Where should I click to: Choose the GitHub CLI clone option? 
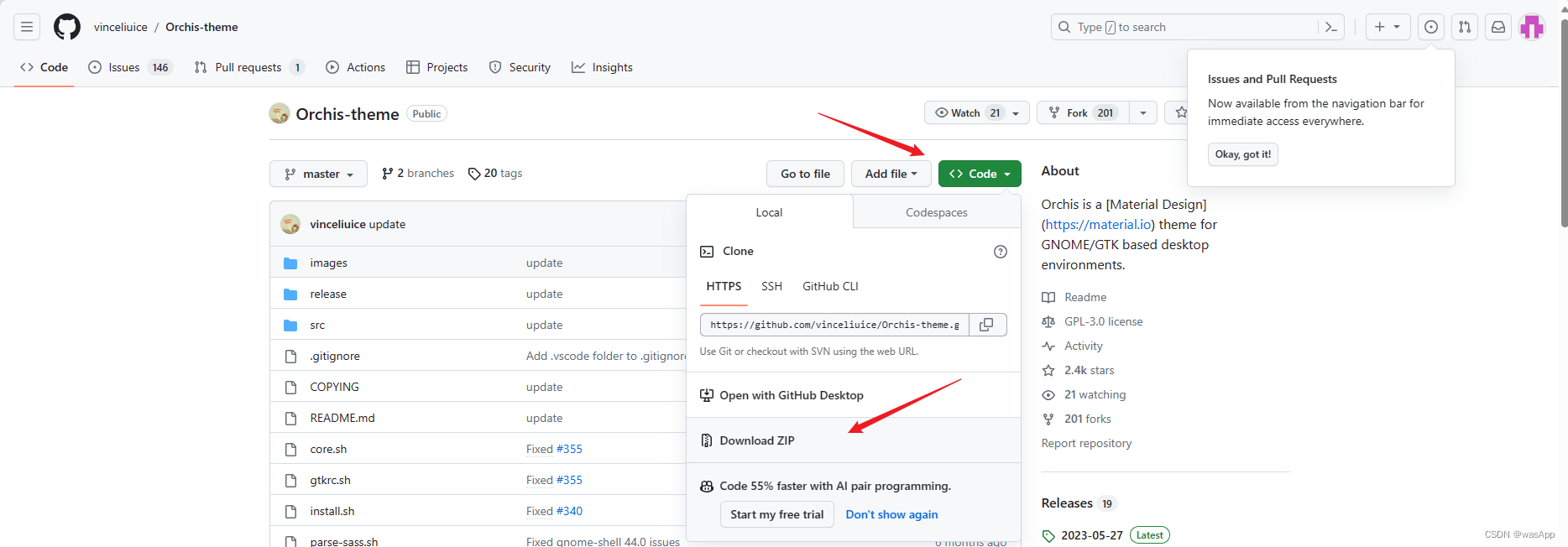pos(830,286)
